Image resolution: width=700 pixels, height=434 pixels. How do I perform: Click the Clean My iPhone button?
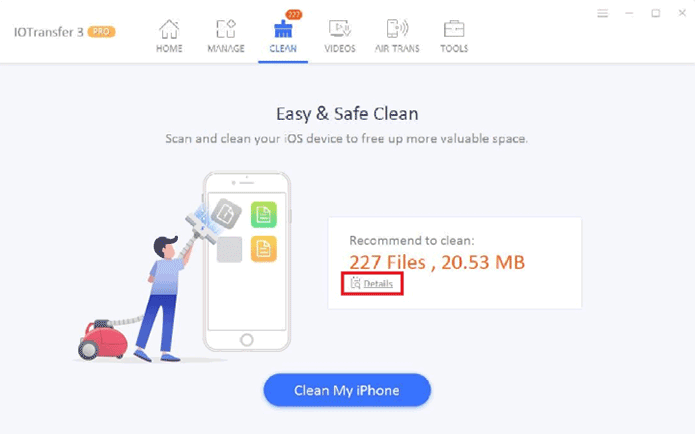point(347,390)
